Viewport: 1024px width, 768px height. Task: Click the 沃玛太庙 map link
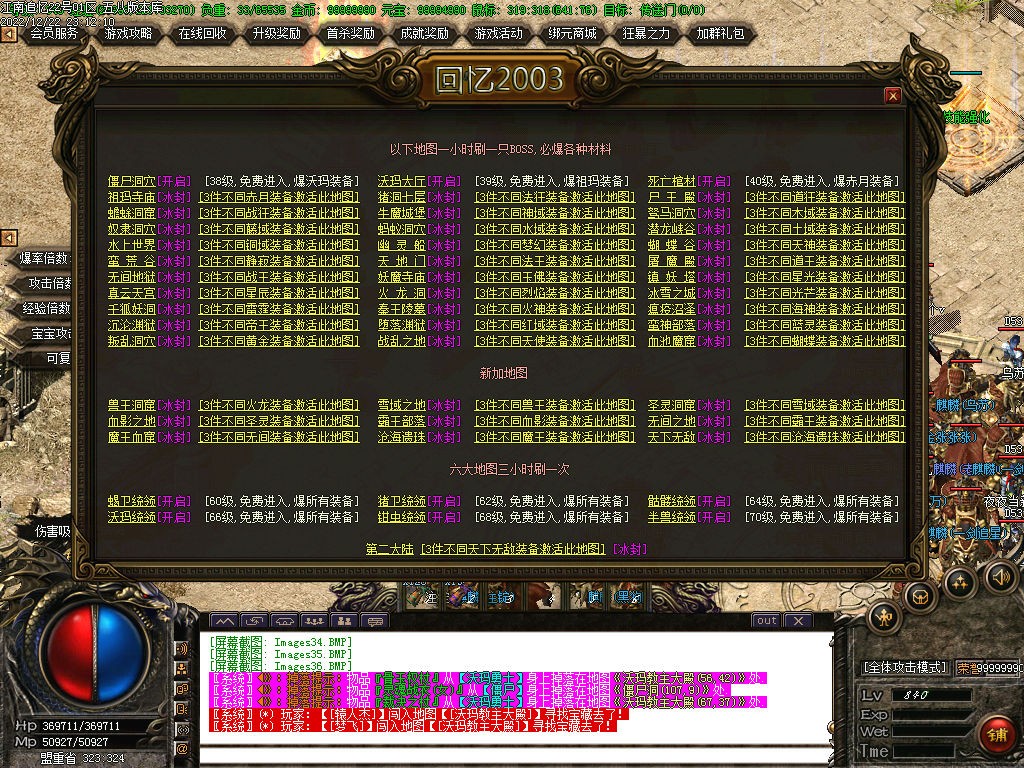tap(401, 181)
